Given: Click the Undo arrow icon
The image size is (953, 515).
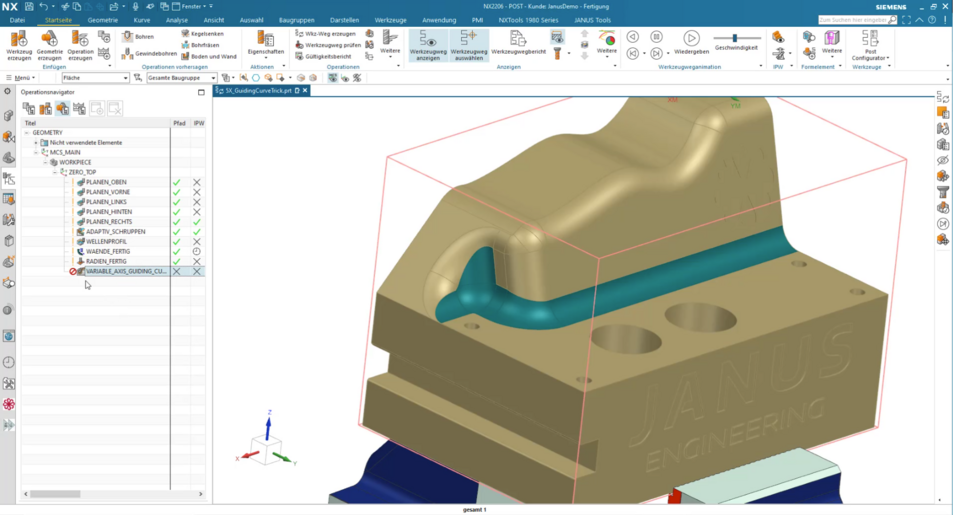Looking at the screenshot, I should (43, 6).
